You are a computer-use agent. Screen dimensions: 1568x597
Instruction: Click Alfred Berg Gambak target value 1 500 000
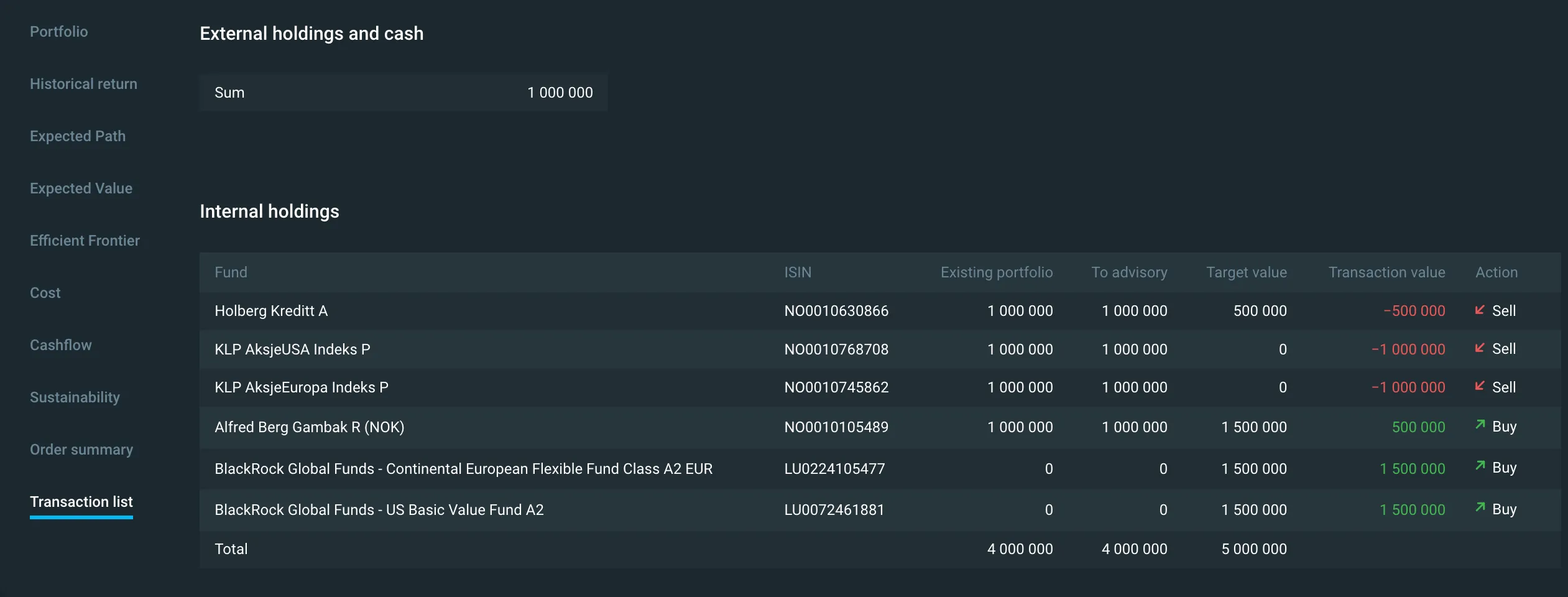1254,427
